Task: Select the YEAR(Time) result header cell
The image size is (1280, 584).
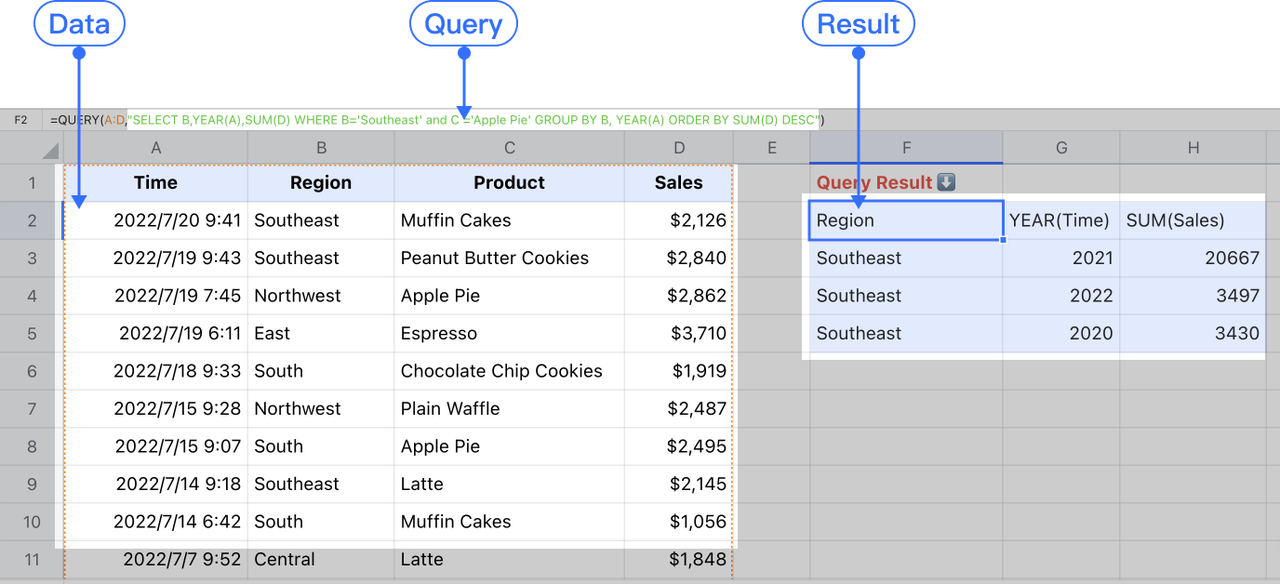Action: [1060, 221]
